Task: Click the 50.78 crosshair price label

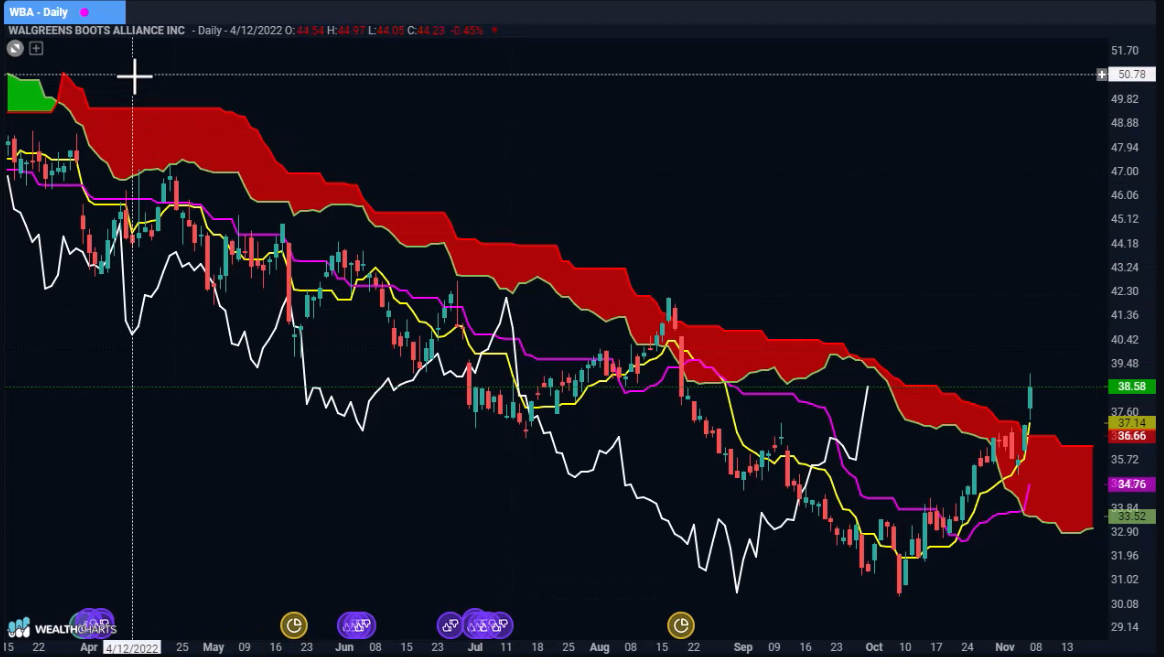Action: pos(1131,74)
